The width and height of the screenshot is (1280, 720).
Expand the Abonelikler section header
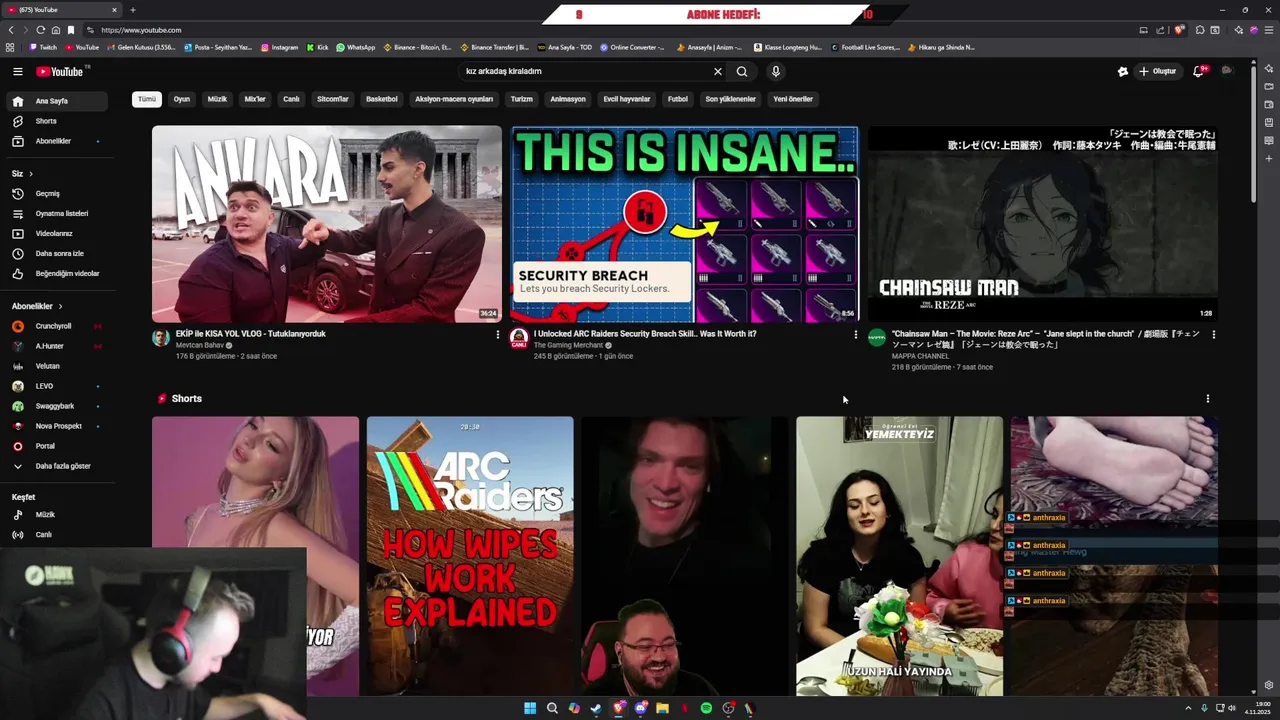click(x=37, y=306)
